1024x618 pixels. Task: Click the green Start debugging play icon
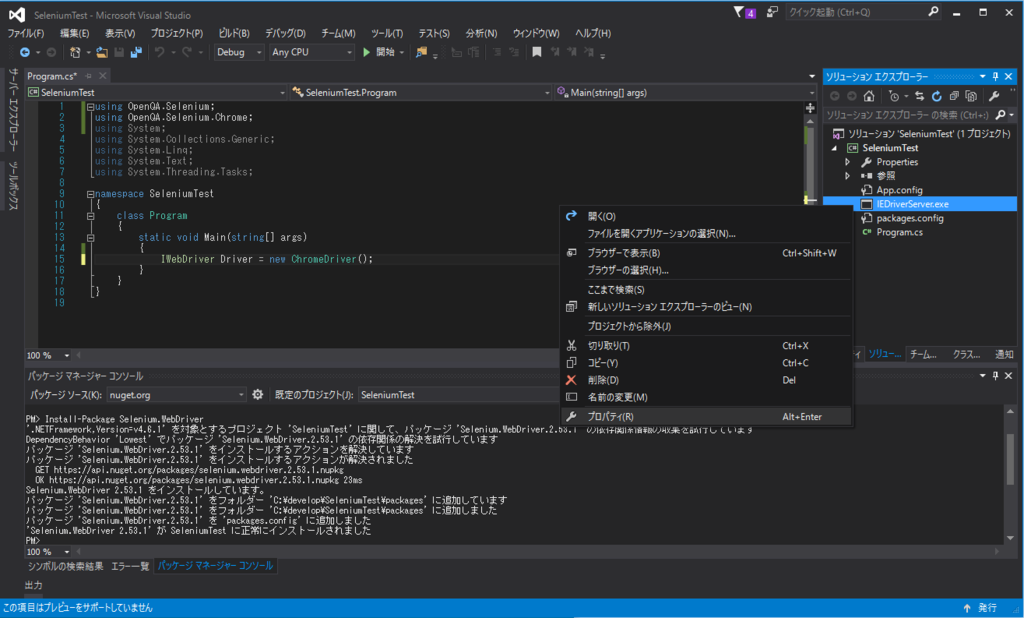click(x=366, y=52)
